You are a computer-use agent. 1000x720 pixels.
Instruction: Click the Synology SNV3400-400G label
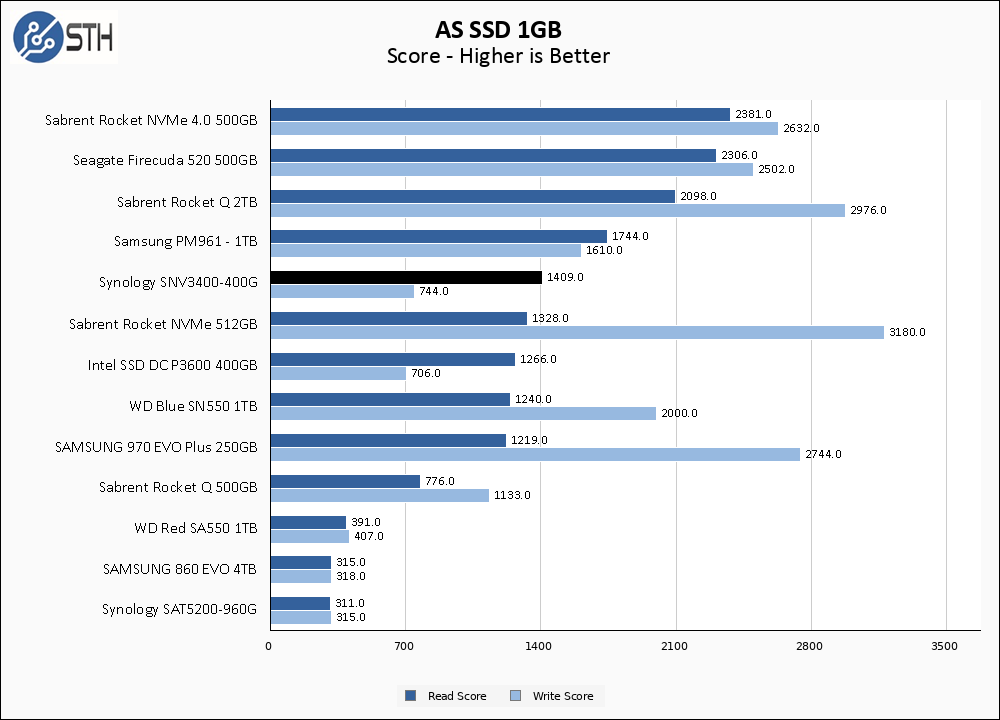point(179,283)
